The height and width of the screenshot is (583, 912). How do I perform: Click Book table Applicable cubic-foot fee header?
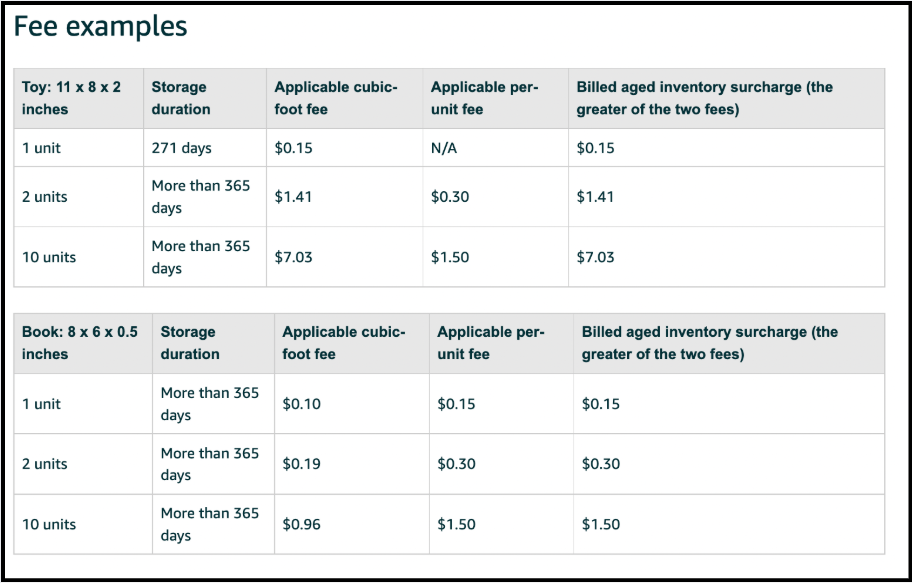click(344, 343)
